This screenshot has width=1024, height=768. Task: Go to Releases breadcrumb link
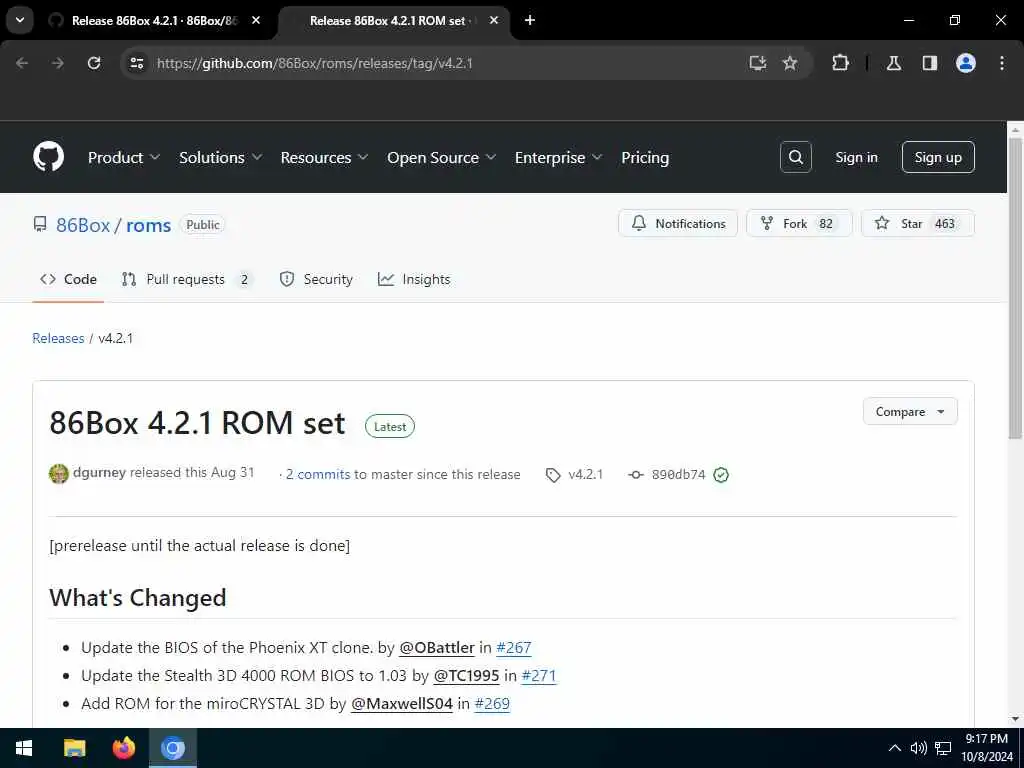coord(58,338)
